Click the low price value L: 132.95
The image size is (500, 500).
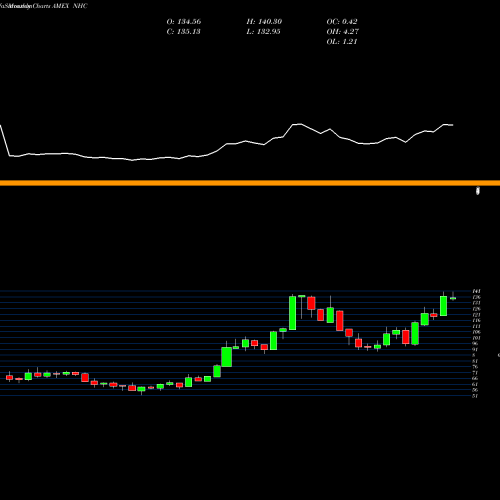[263, 32]
